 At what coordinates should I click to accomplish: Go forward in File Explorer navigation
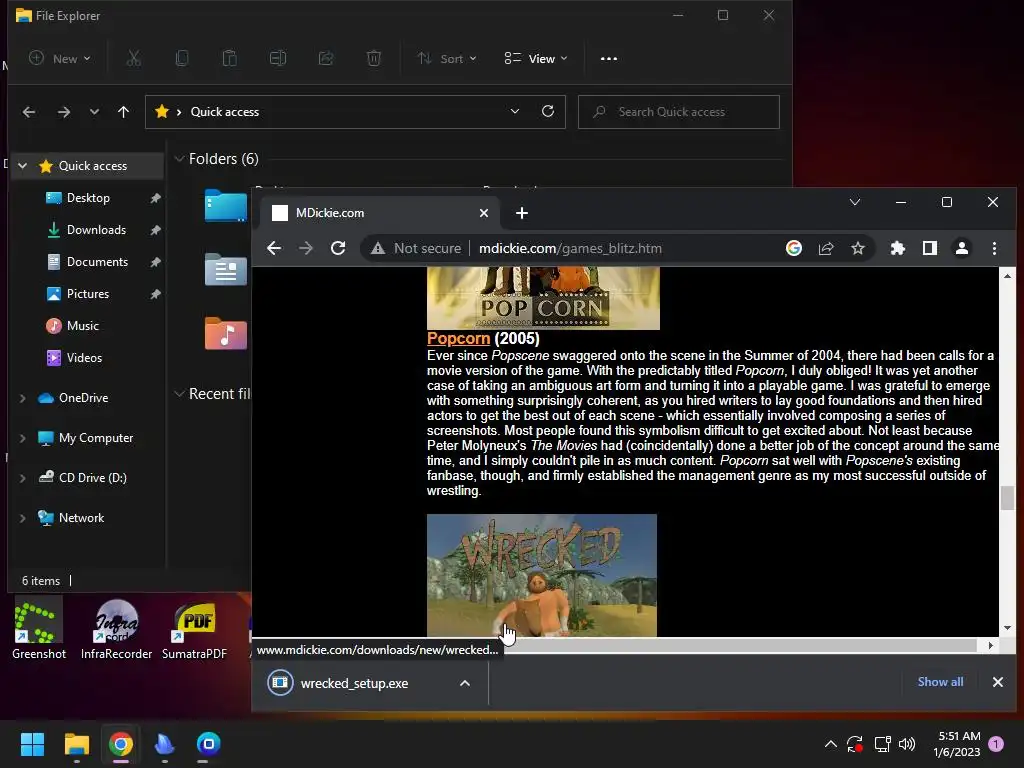point(63,112)
